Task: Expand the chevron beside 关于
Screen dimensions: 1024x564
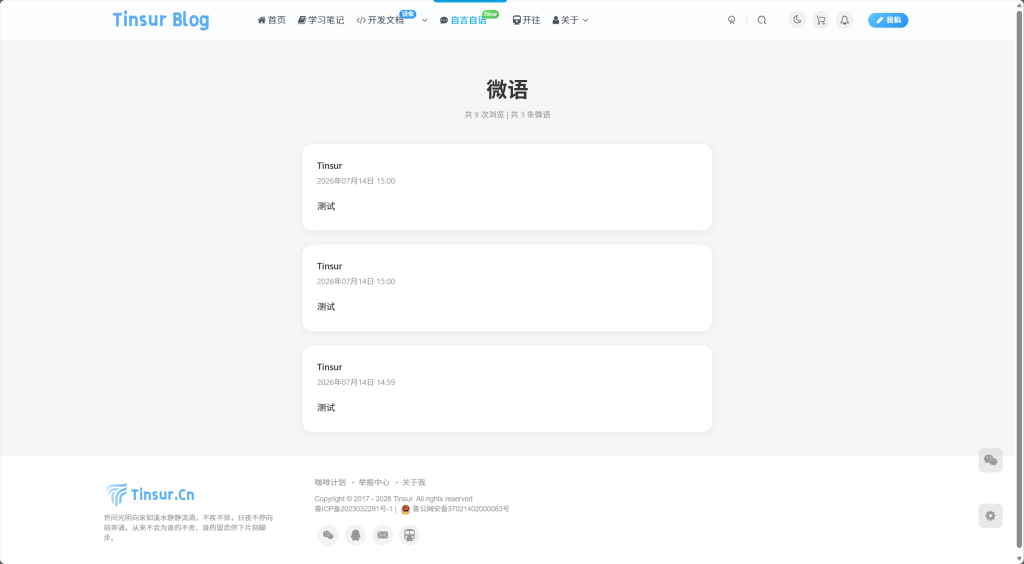Action: [586, 20]
